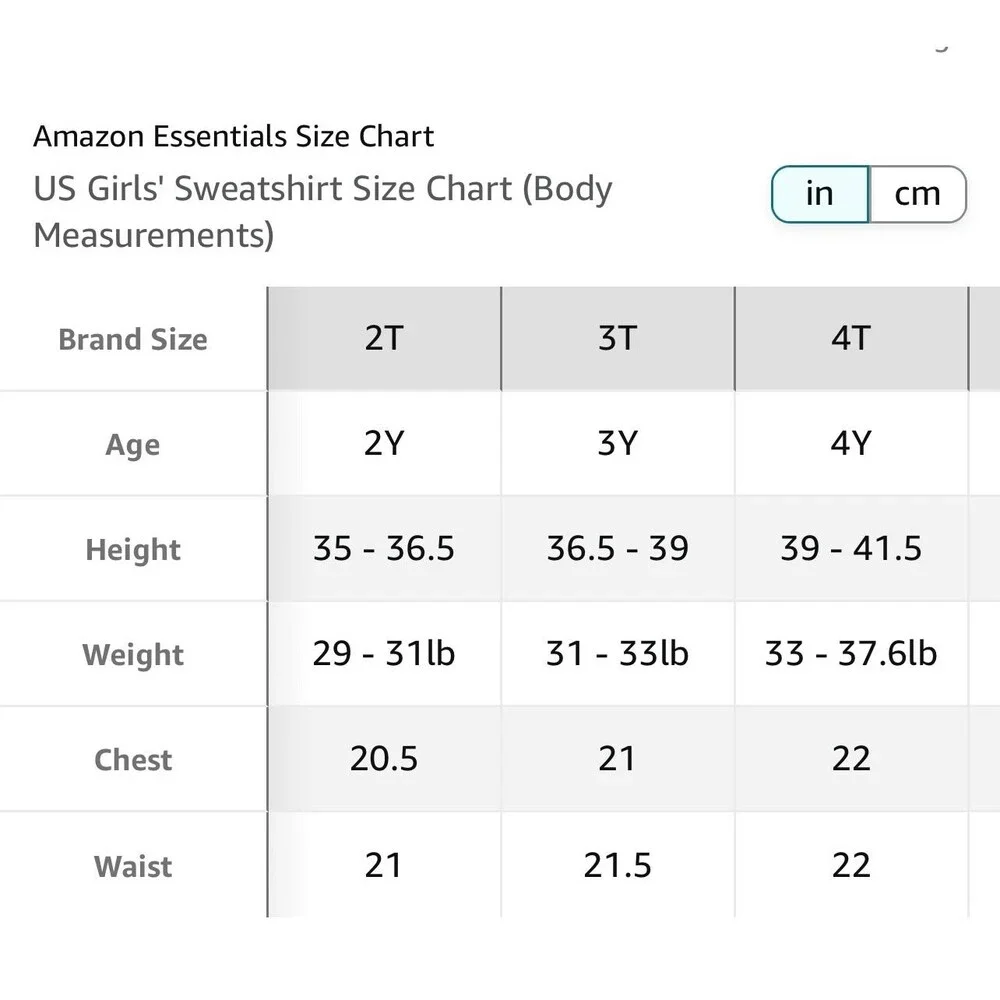Select the 21.5 waist measurement cell
The height and width of the screenshot is (1000, 1000).
[x=618, y=865]
